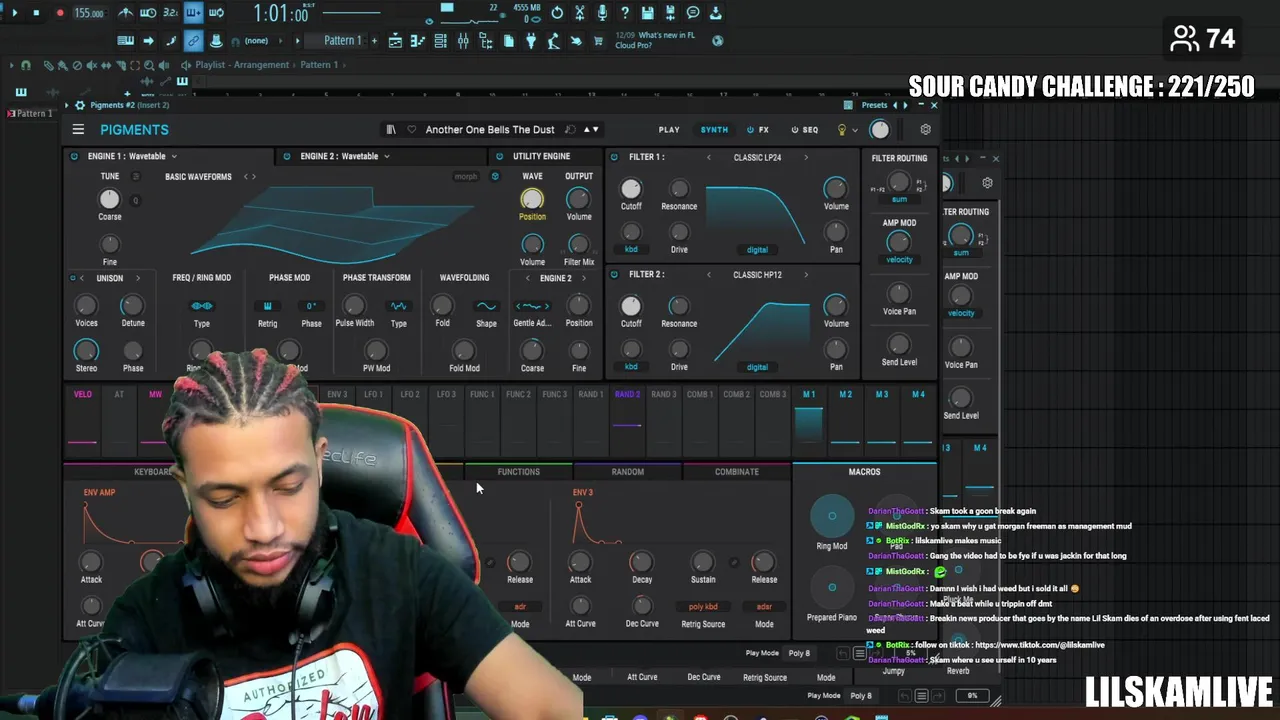Toggle the metronome icon
The height and width of the screenshot is (720, 1280).
(x=126, y=13)
